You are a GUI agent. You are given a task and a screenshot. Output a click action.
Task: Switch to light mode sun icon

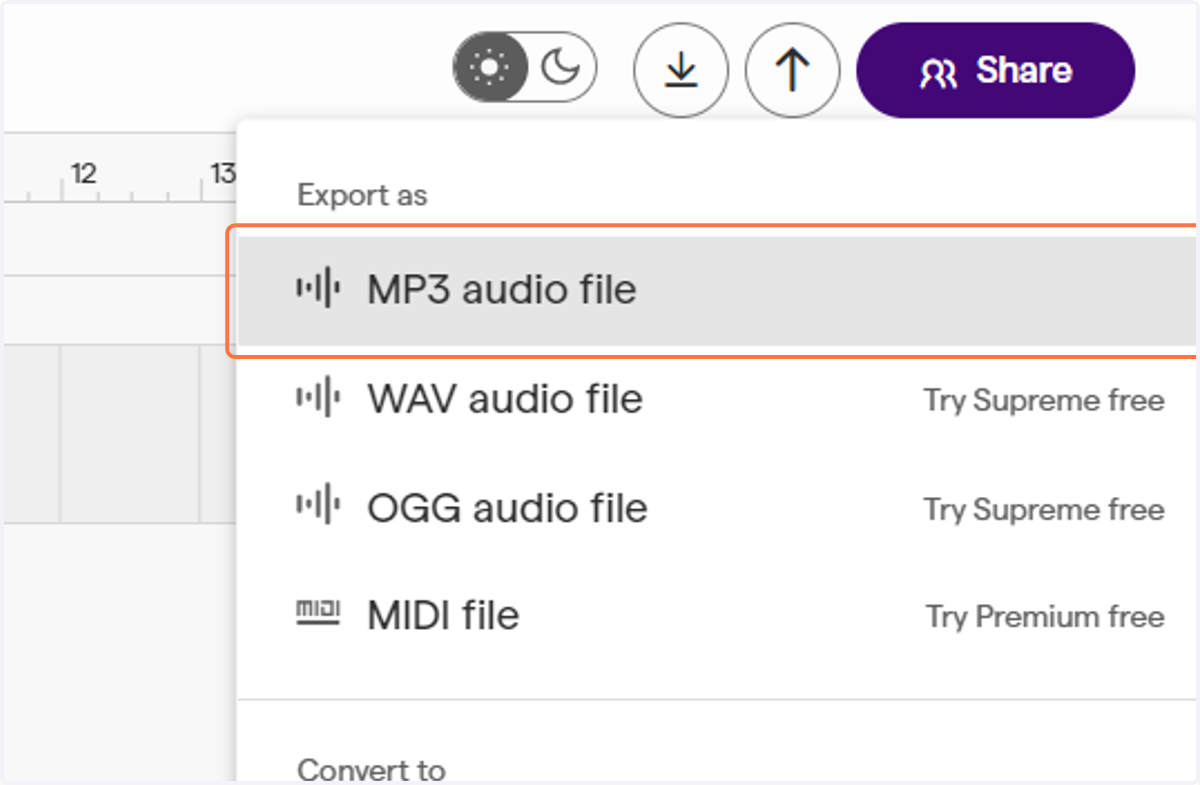tap(489, 68)
